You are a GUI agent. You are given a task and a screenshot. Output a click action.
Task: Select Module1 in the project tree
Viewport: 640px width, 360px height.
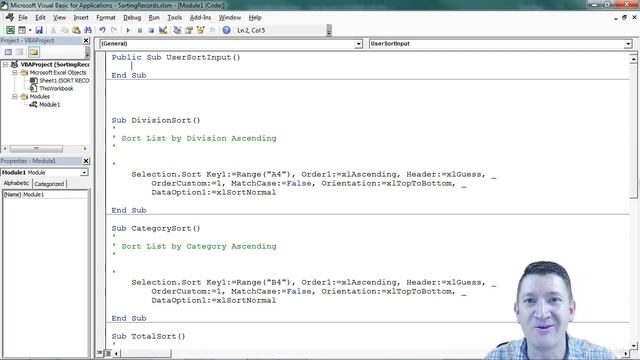pyautogui.click(x=45, y=104)
